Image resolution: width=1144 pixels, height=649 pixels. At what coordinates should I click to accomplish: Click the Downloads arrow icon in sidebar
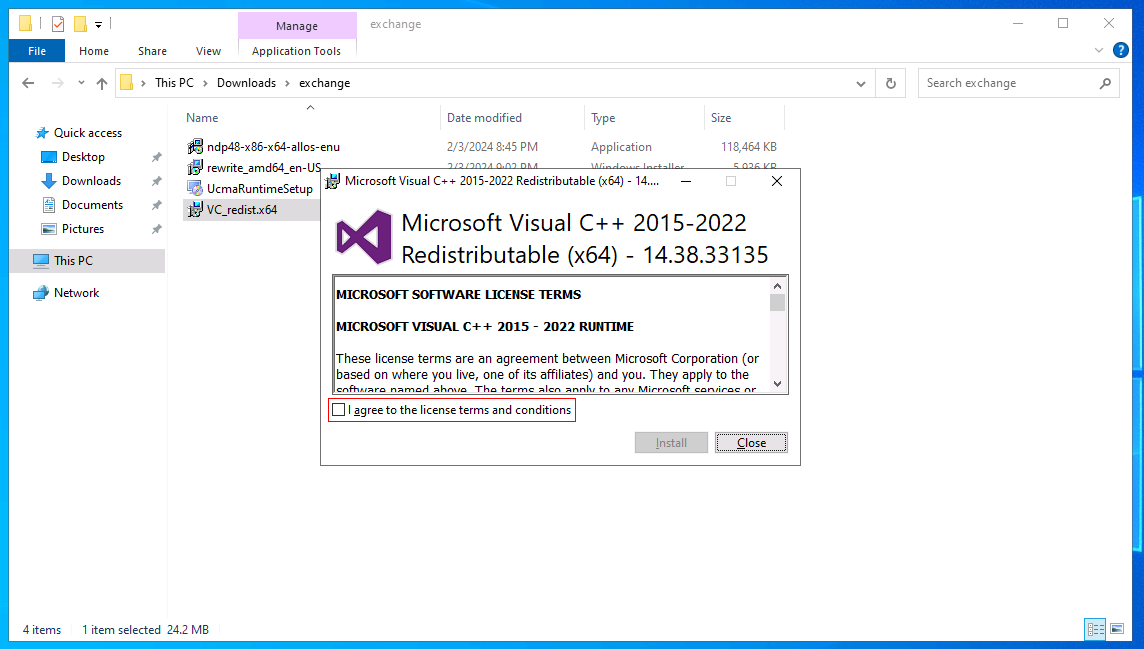point(49,181)
